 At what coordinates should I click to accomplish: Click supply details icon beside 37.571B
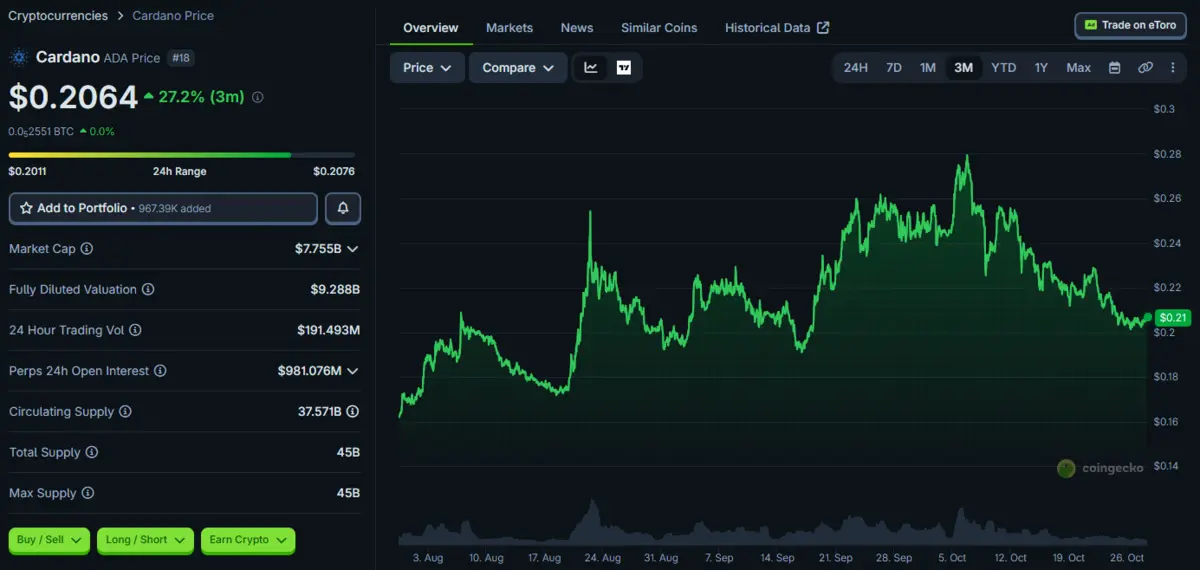click(353, 411)
